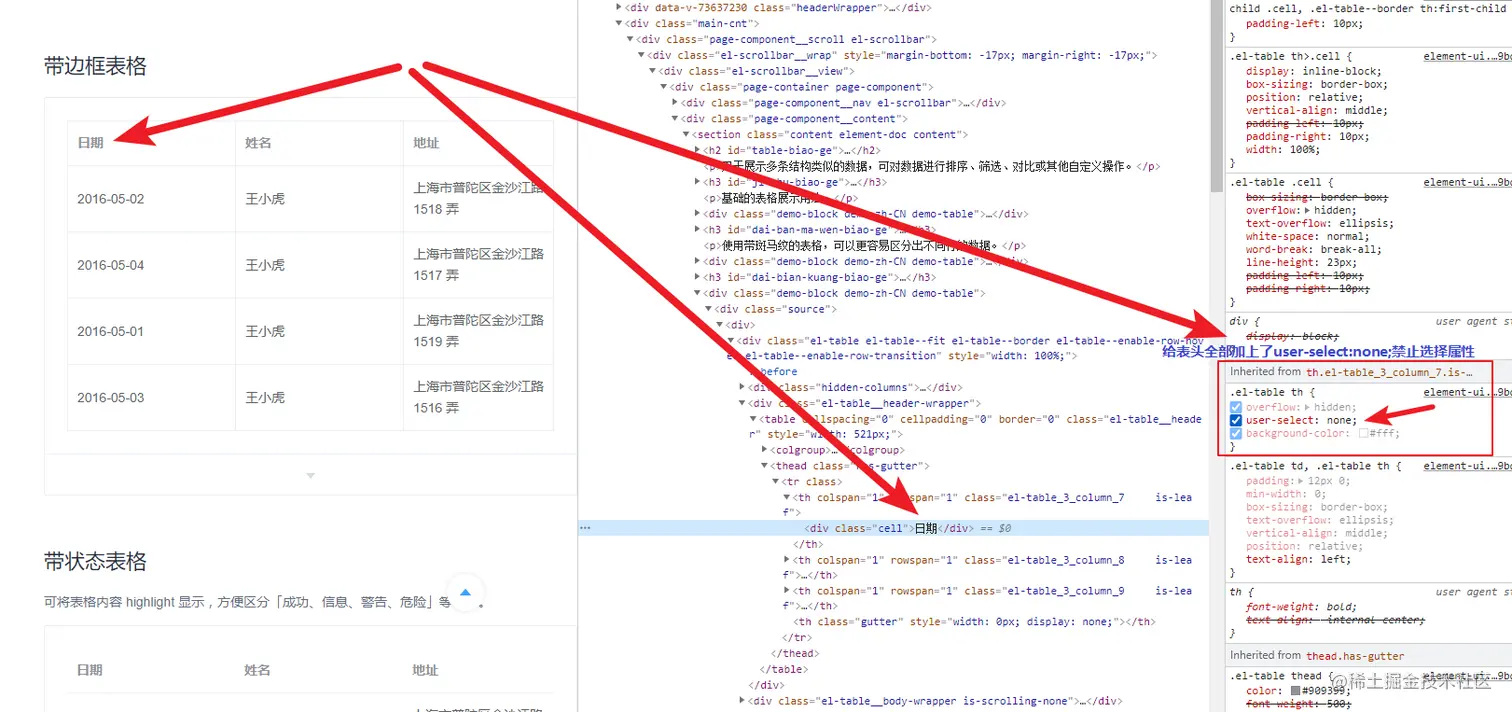Click the demo code expand caret

310,475
